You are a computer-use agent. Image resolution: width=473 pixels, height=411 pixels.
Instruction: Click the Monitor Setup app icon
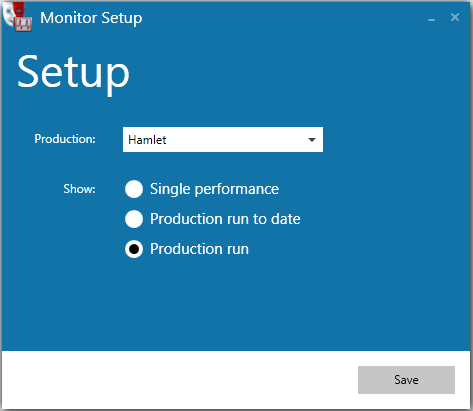(x=17, y=17)
